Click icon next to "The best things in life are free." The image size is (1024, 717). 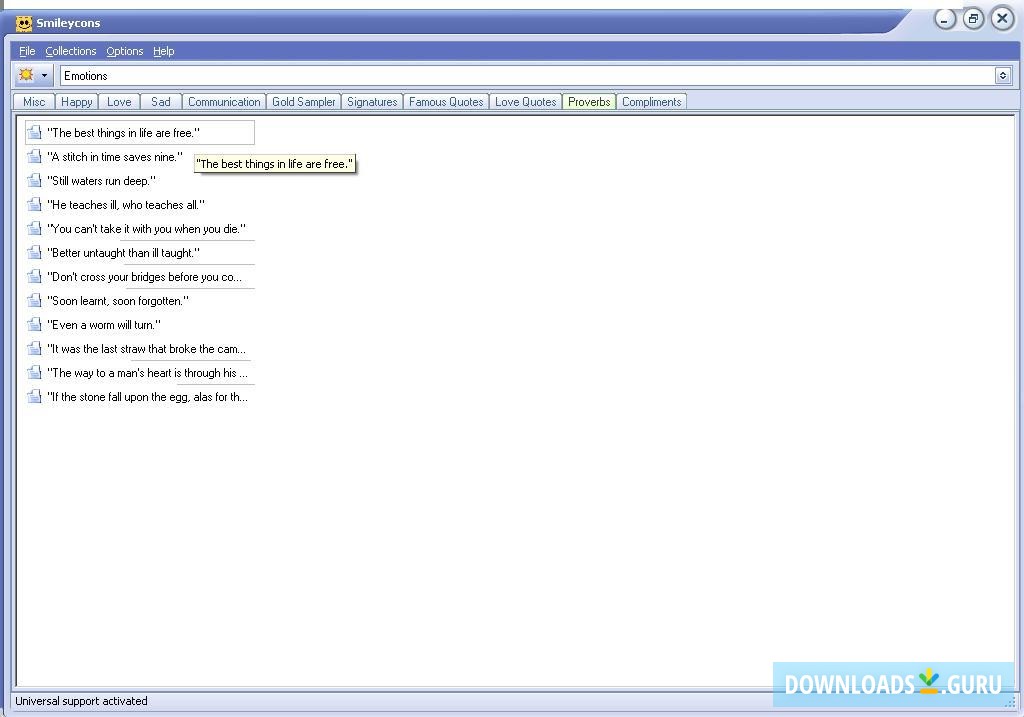35,133
